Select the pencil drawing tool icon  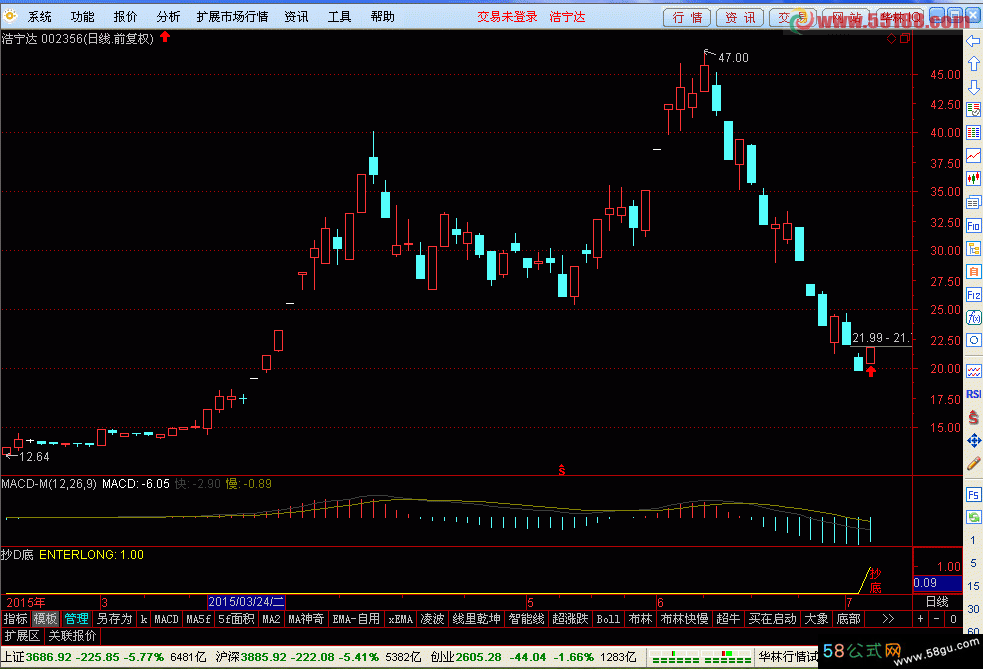[x=973, y=463]
